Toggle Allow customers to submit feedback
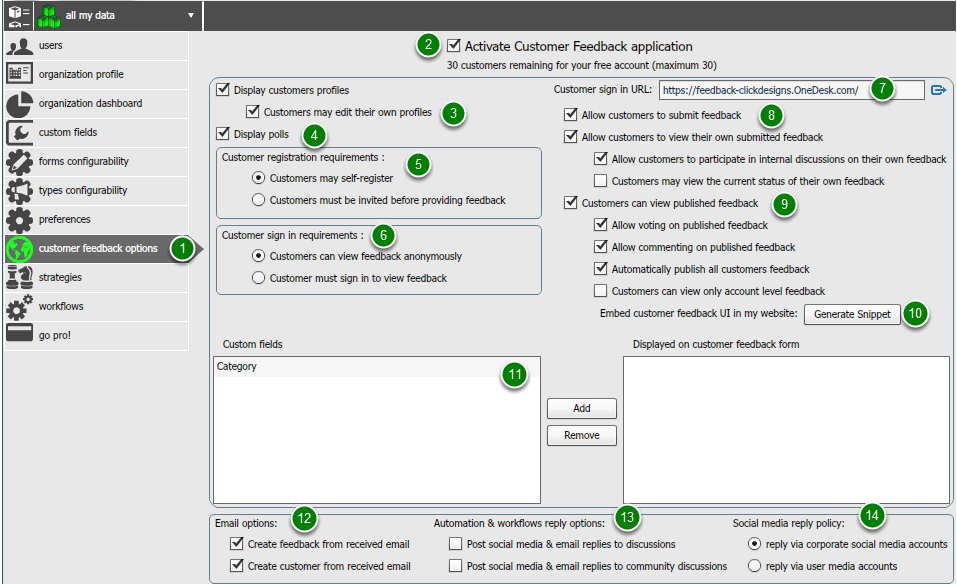The width and height of the screenshot is (957, 585). 571,114
